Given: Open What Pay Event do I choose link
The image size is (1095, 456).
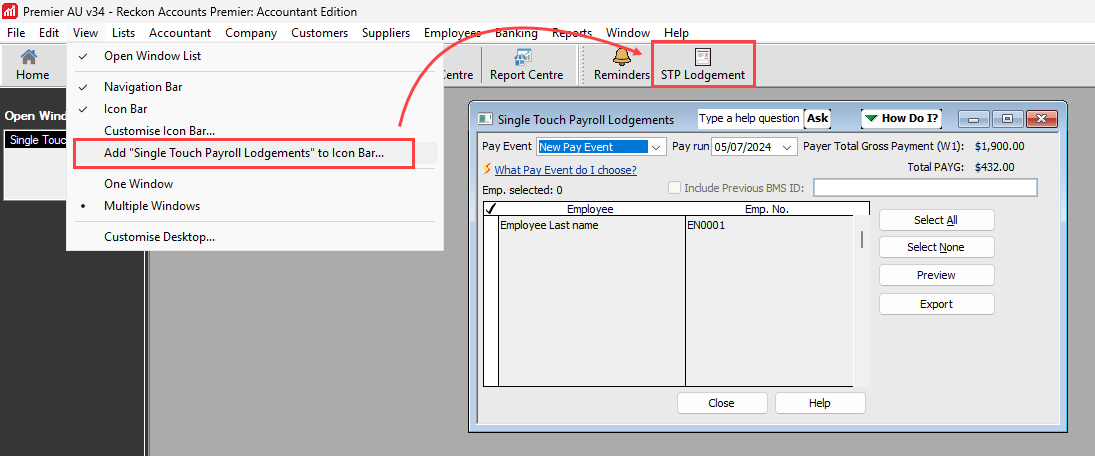Looking at the screenshot, I should (565, 170).
